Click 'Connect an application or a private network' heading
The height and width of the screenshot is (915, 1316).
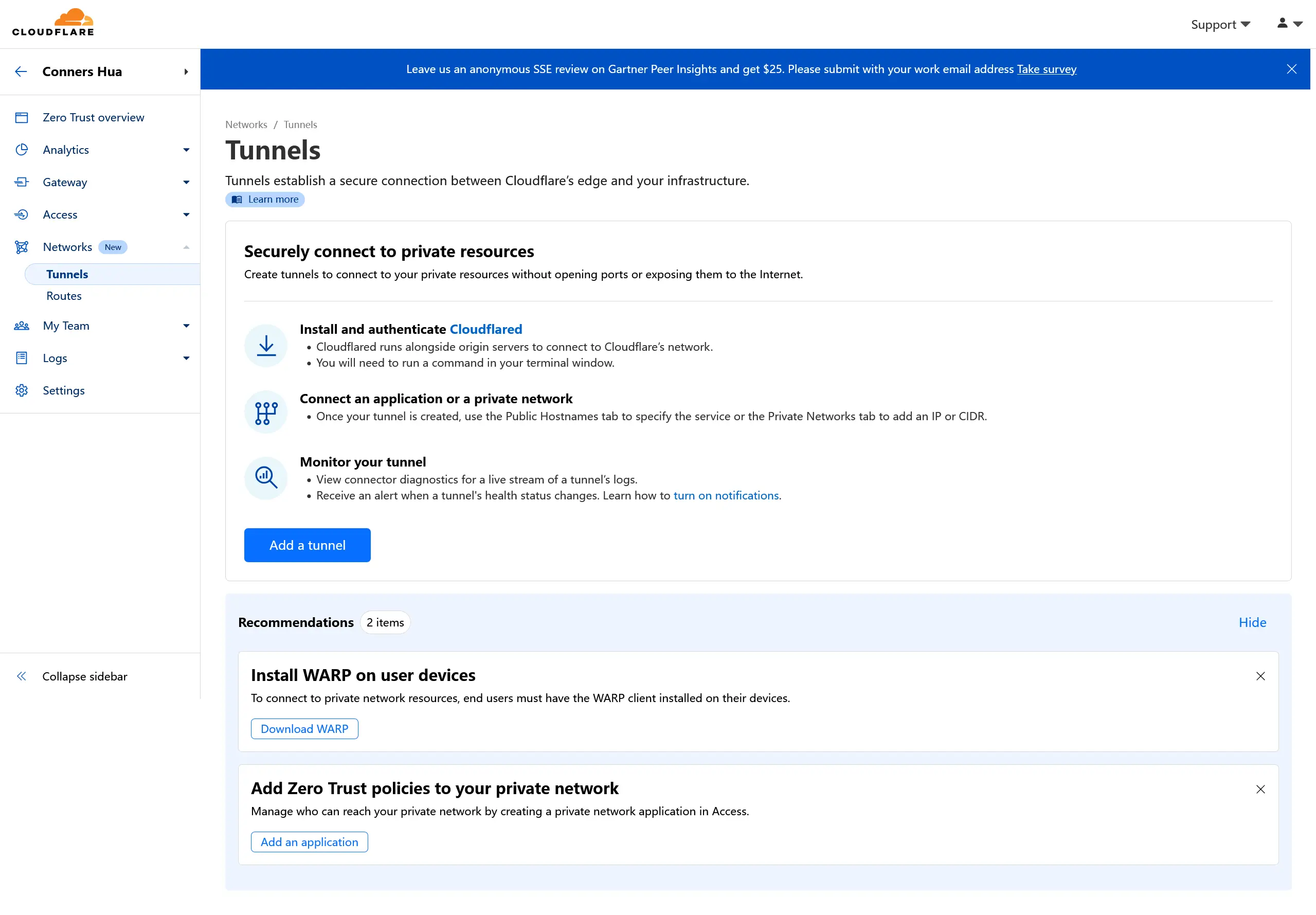click(436, 399)
